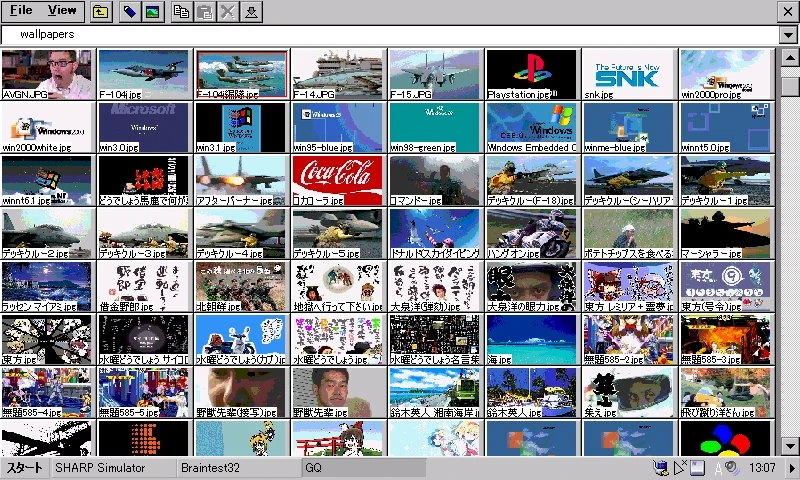The width and height of the screenshot is (800, 480).
Task: Select the デッキクルー(F-18).jpg thumbnail
Action: 533,181
